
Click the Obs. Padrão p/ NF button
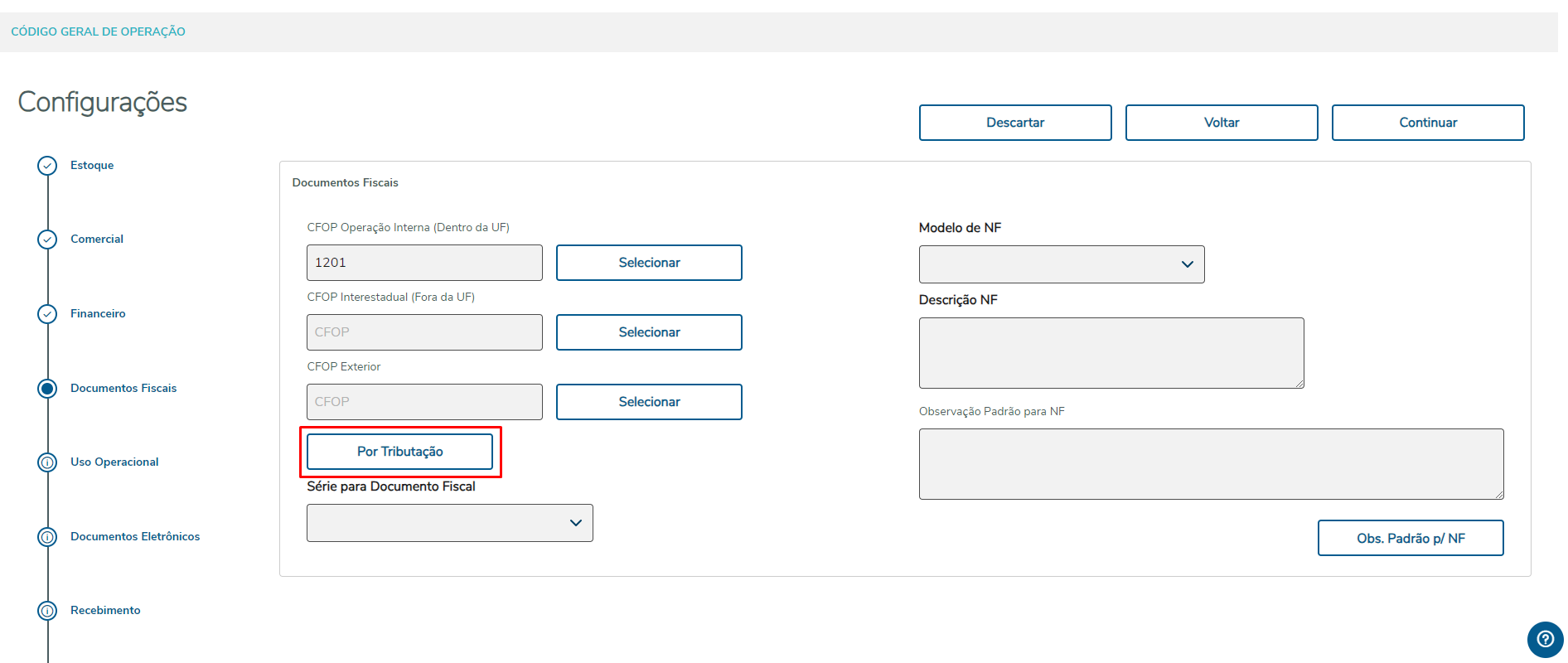point(1410,538)
